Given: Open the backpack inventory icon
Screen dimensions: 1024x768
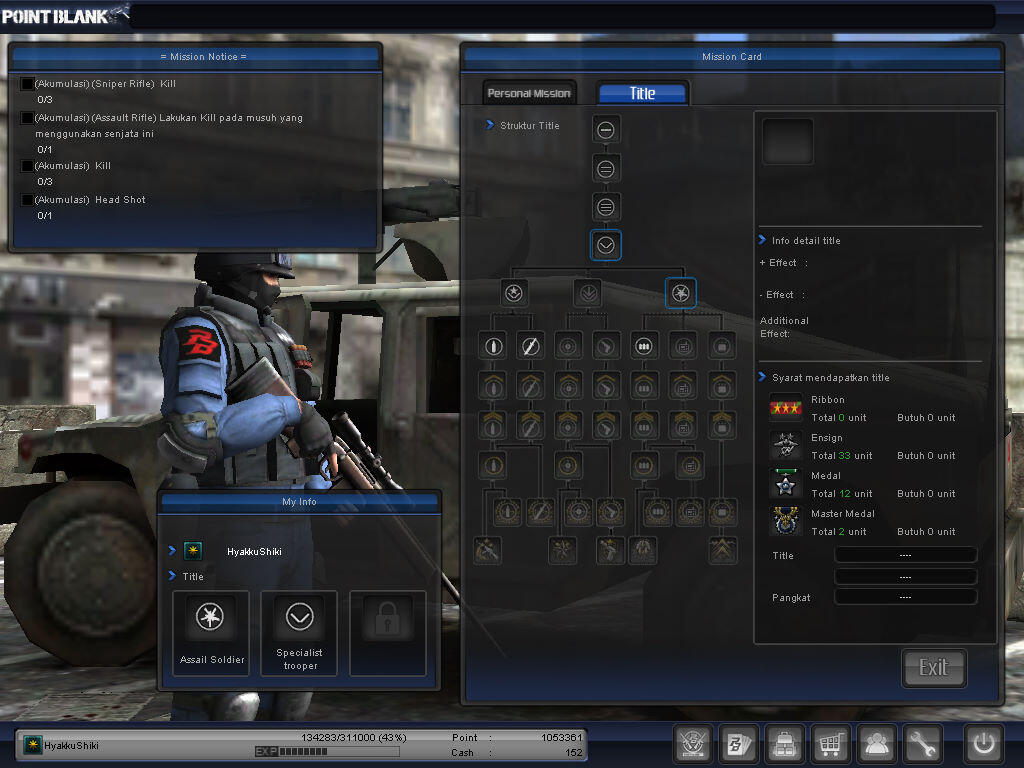Looking at the screenshot, I should click(x=784, y=744).
